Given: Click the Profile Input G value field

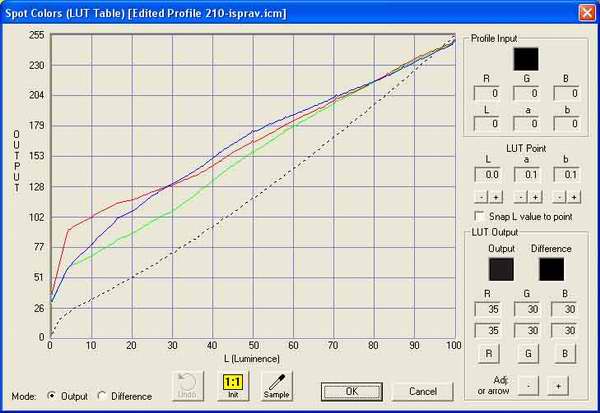Looking at the screenshot, I should [526, 93].
